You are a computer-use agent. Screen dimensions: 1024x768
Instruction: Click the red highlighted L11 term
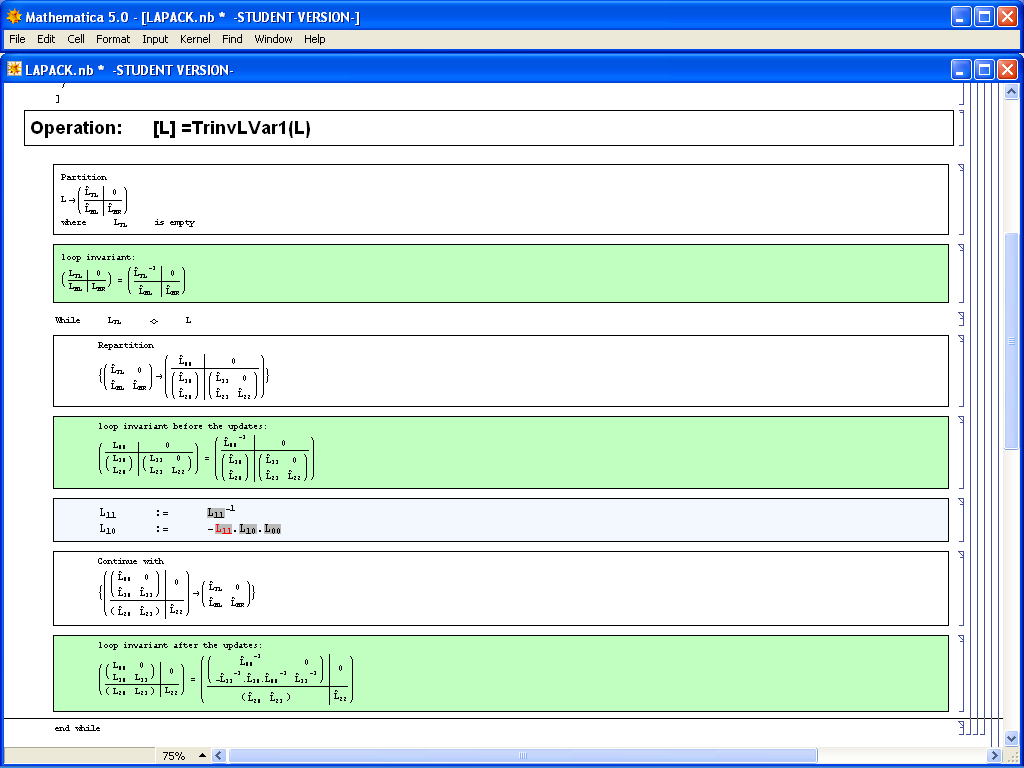click(223, 530)
